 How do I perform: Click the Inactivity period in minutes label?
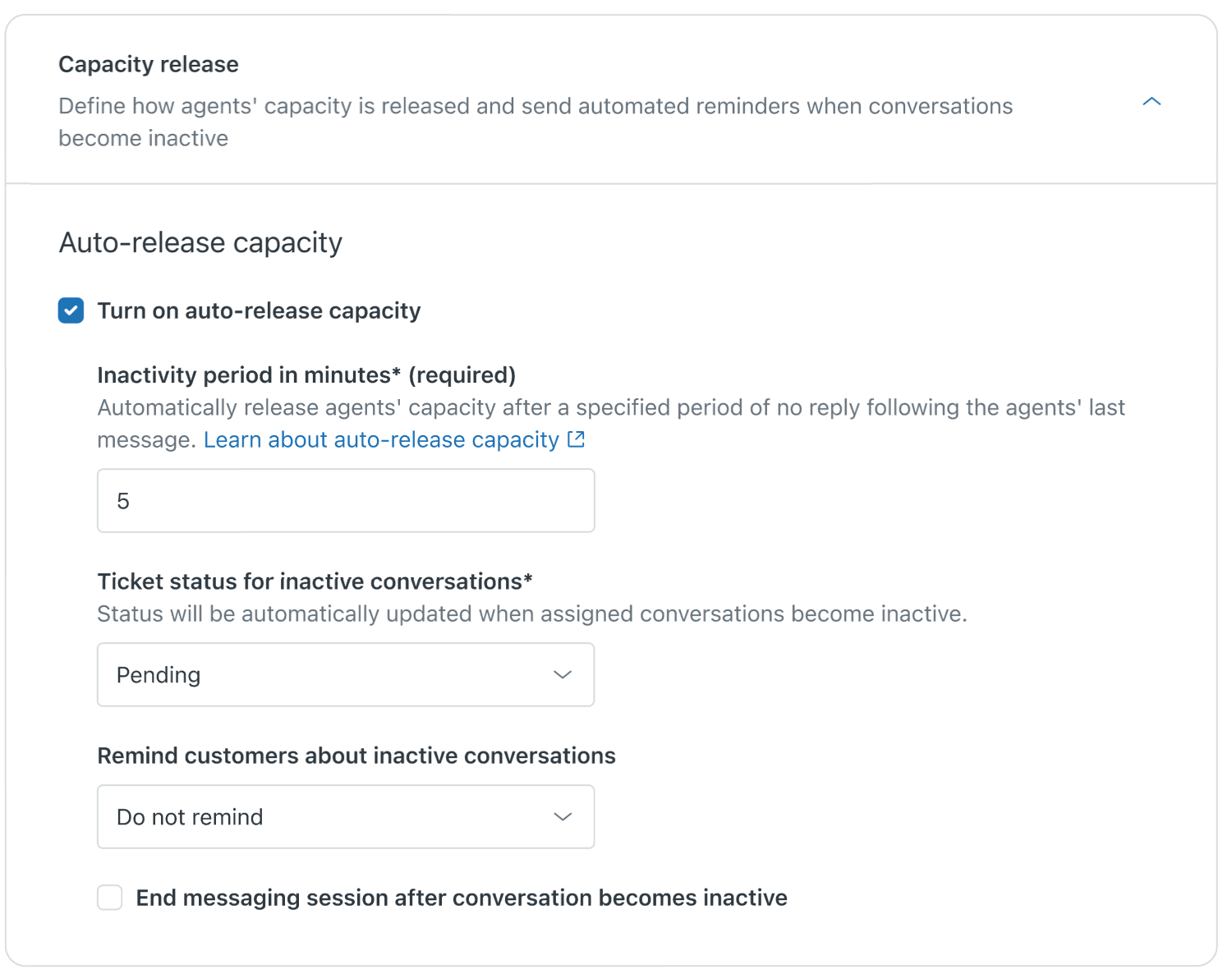(x=306, y=374)
